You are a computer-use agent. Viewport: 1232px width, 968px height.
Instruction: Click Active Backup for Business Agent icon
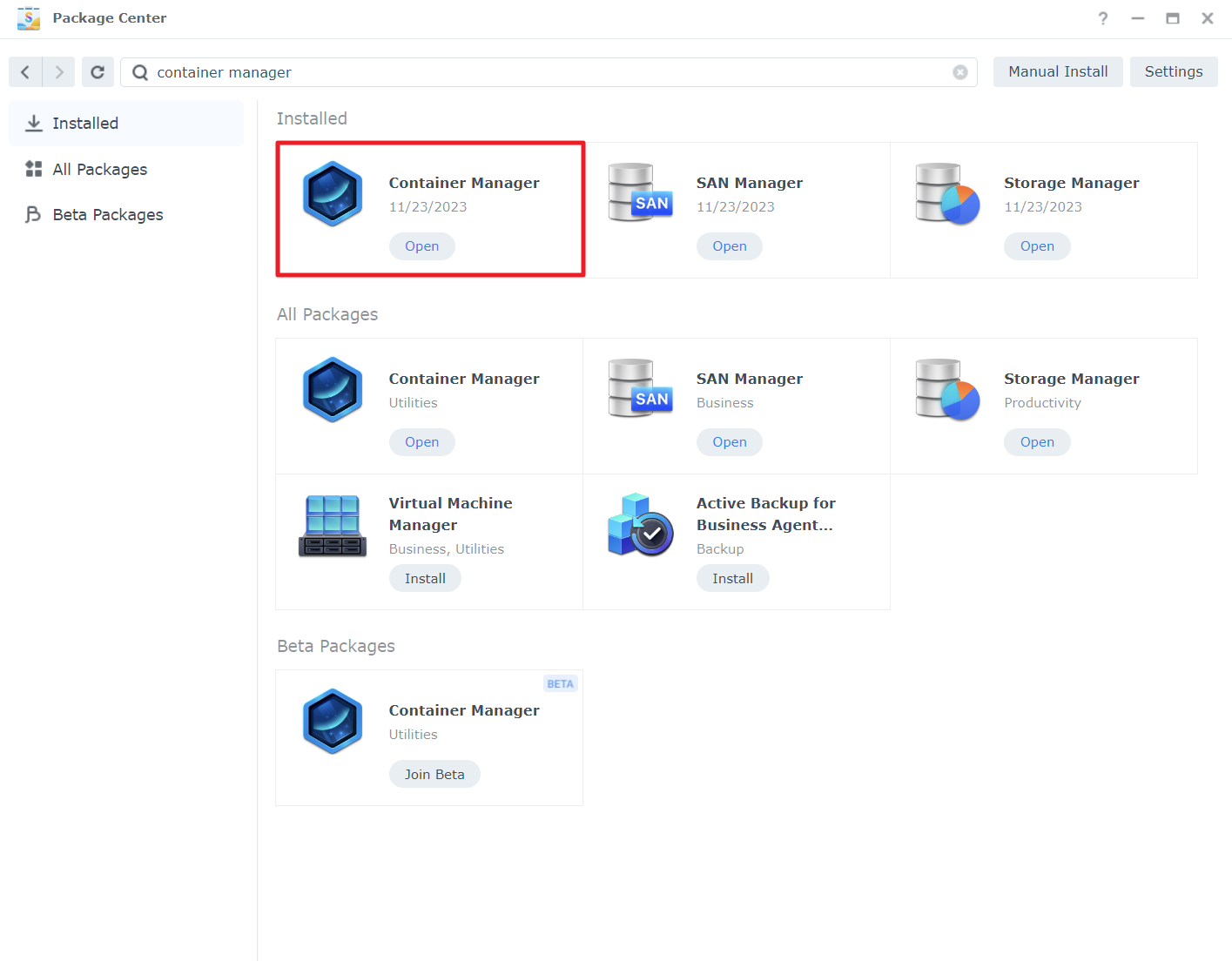pos(640,525)
